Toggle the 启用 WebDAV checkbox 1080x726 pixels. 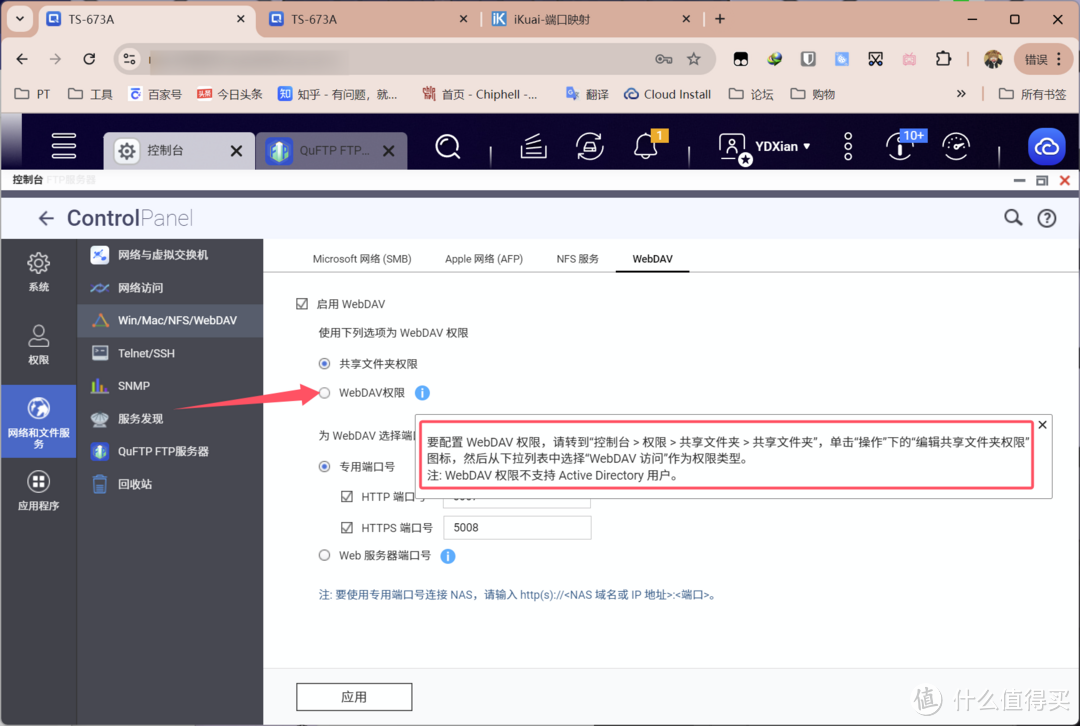[302, 304]
